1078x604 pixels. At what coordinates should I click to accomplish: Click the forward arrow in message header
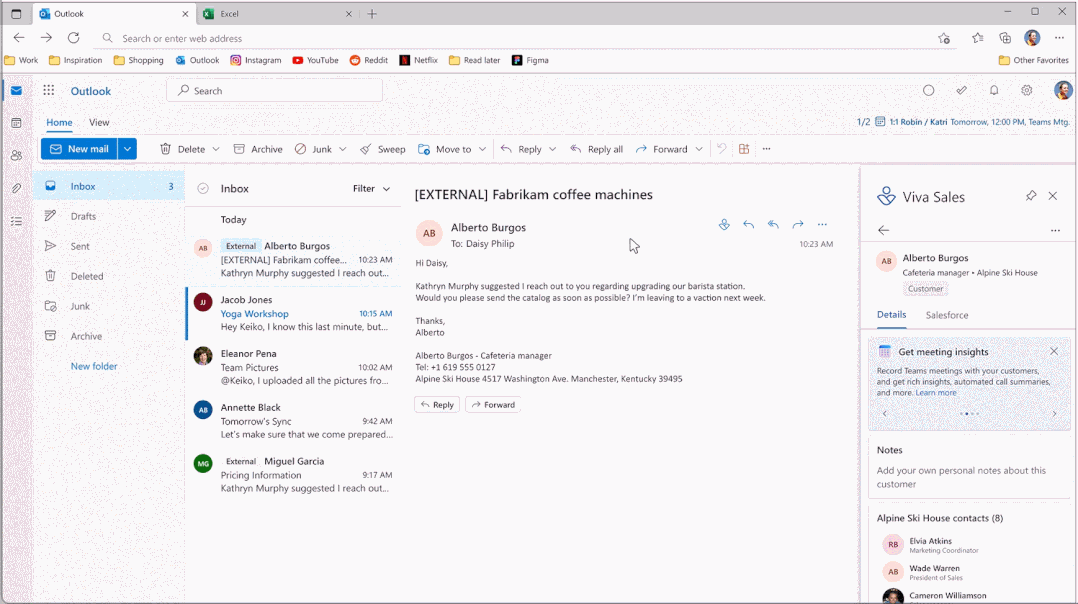tap(798, 225)
